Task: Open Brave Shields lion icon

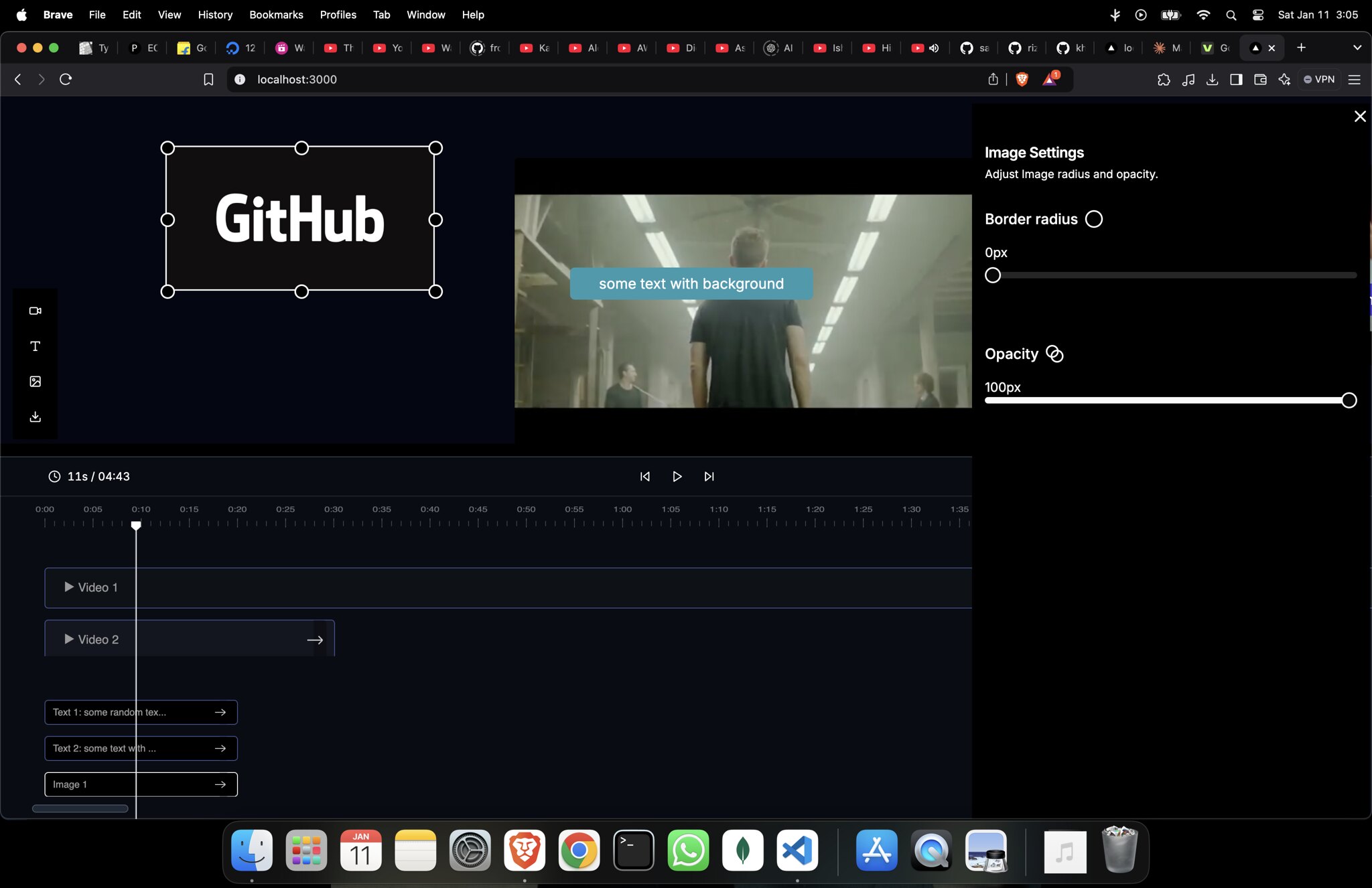Action: pos(1022,80)
